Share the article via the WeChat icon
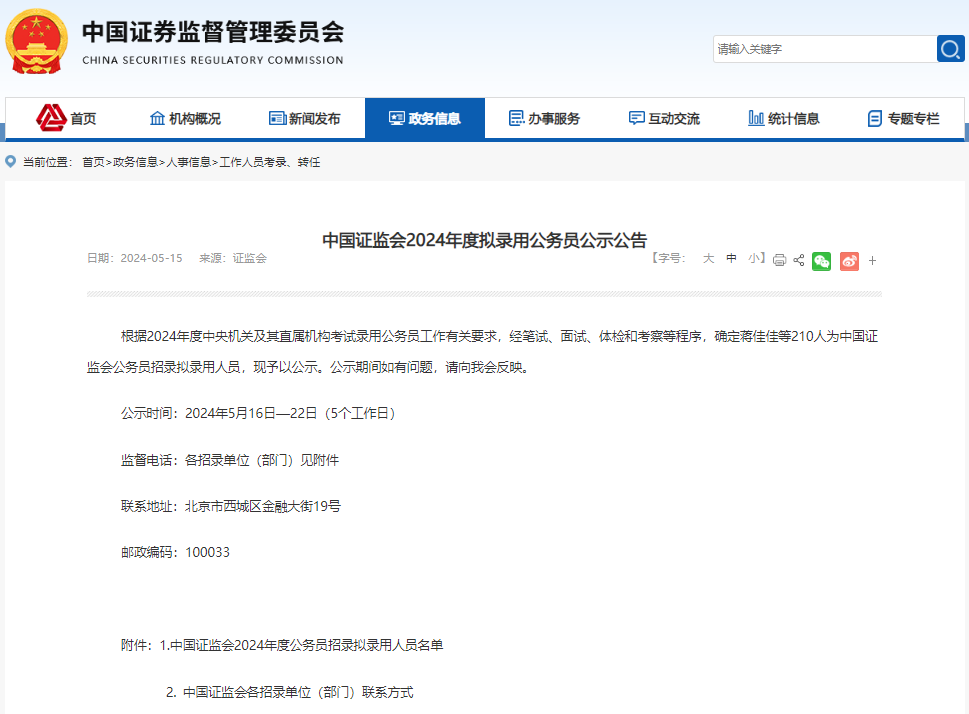This screenshot has width=969, height=714. 821,260
